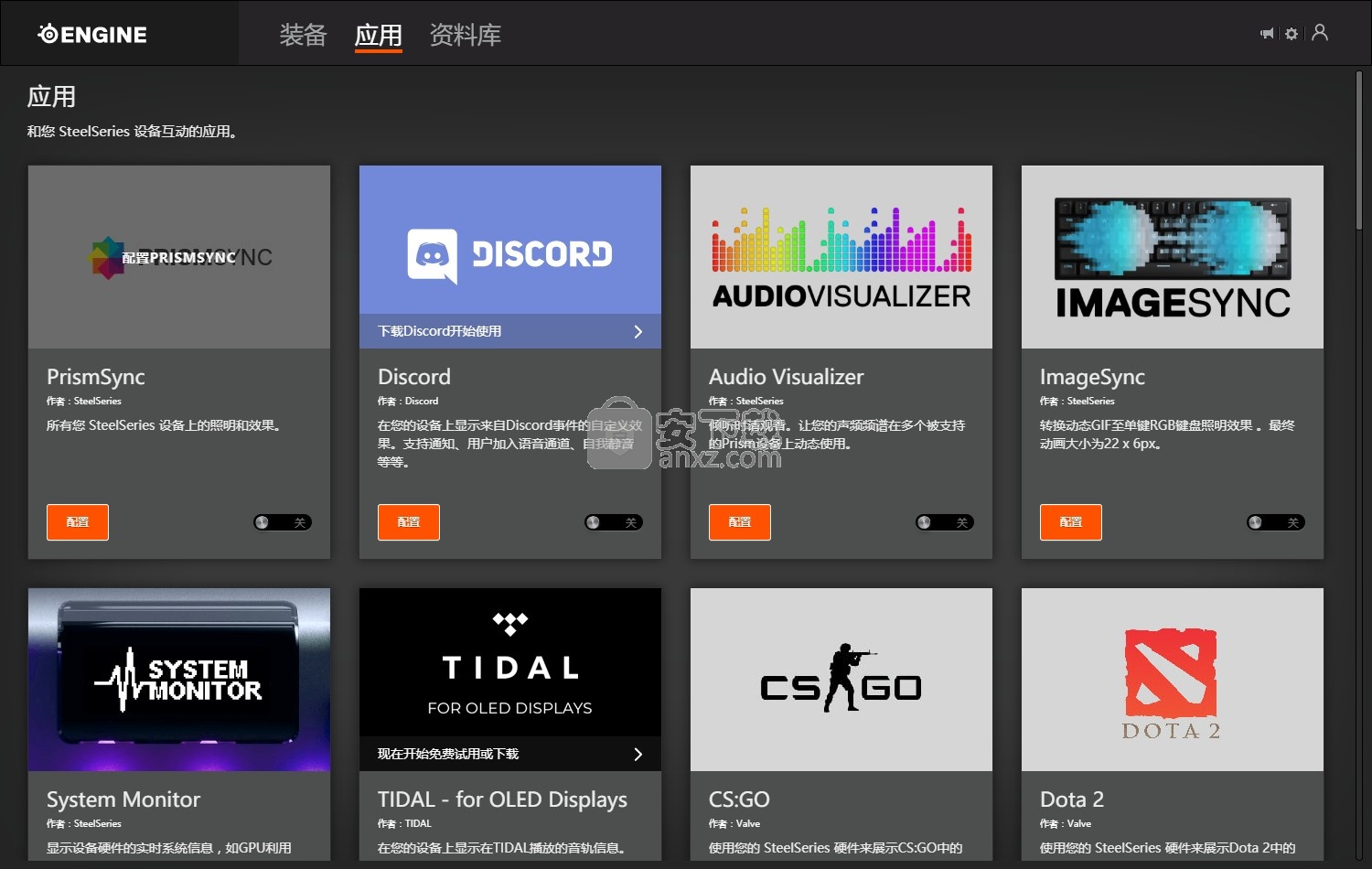Click the System Monitor banner image
The image size is (1372, 869).
point(179,680)
